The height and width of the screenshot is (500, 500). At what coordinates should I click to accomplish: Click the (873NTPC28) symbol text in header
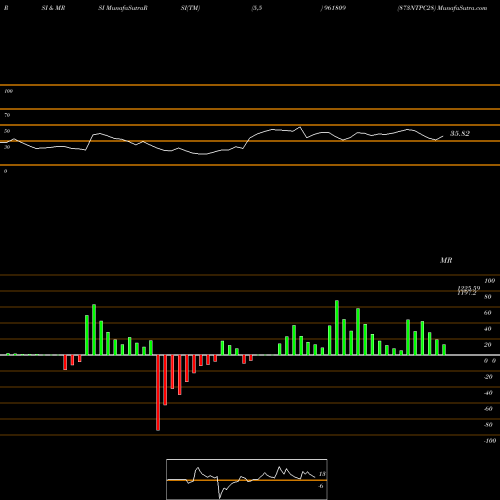tap(417, 8)
